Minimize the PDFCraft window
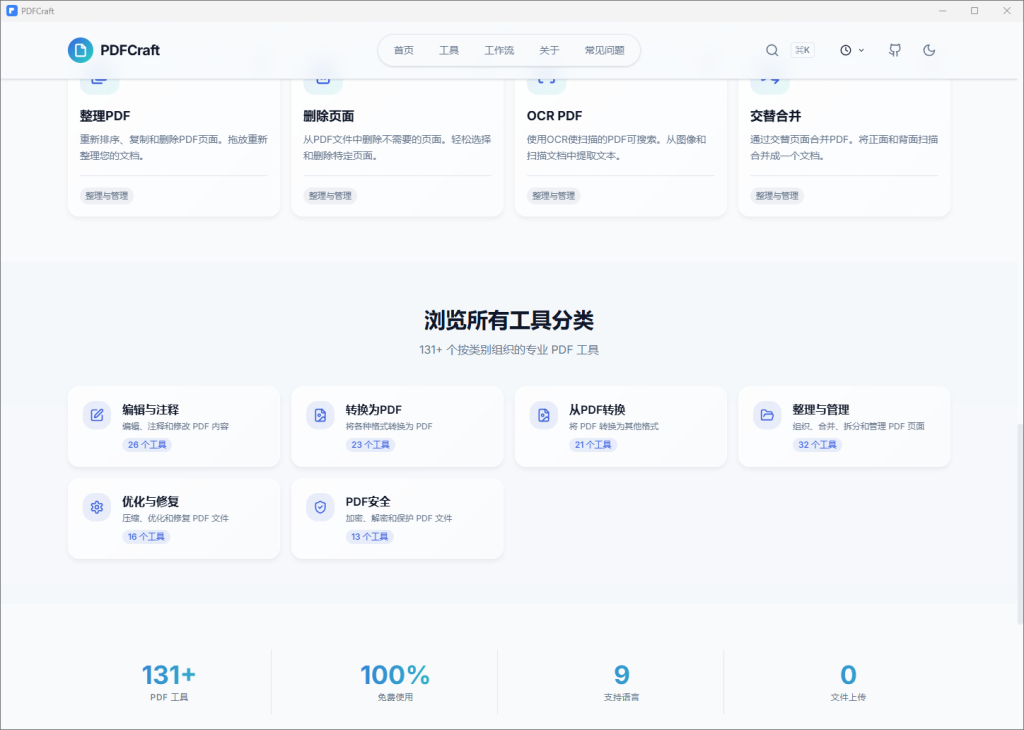This screenshot has width=1024, height=730. (942, 10)
